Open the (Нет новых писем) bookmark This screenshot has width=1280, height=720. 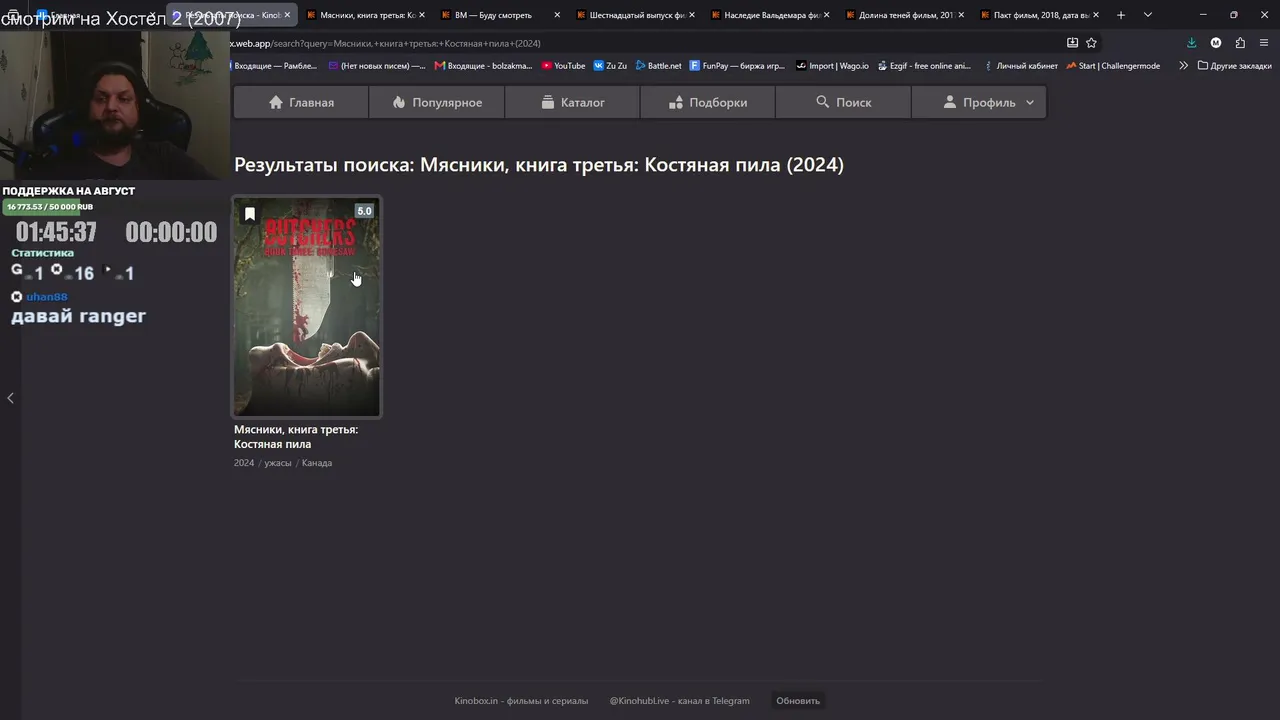[377, 66]
